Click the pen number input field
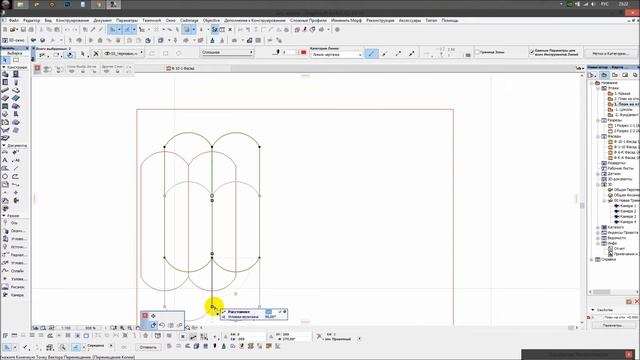 [289, 53]
